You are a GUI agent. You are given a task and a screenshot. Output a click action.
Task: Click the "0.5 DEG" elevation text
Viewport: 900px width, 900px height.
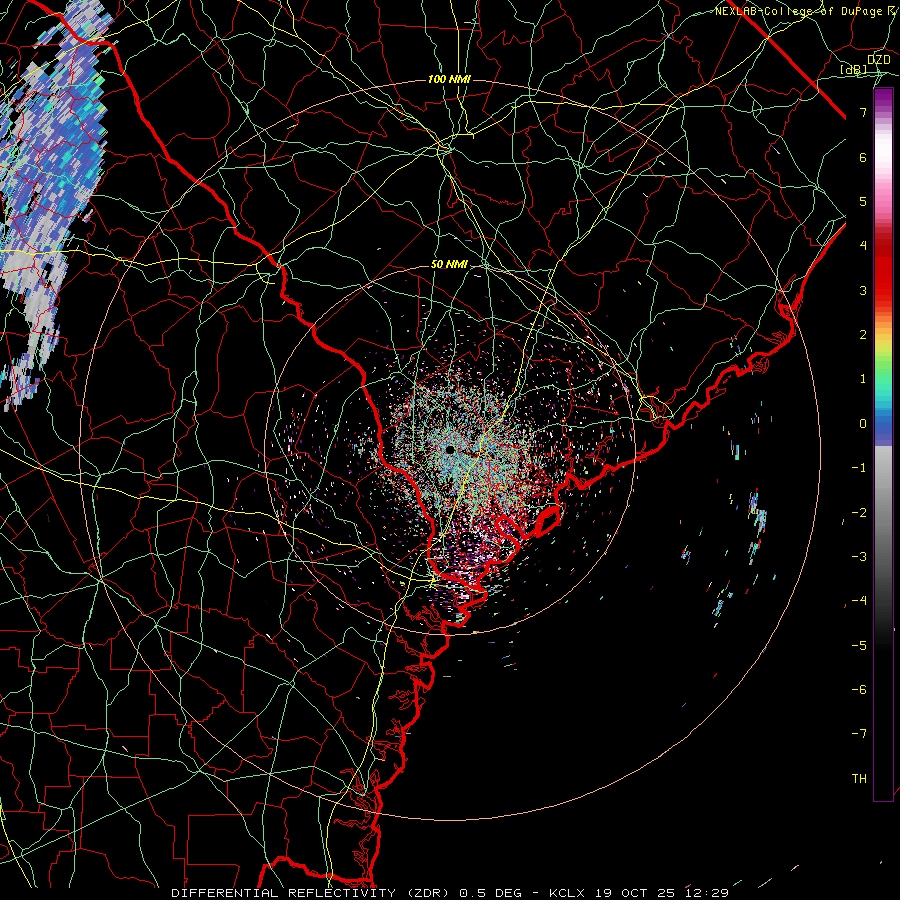tap(490, 893)
